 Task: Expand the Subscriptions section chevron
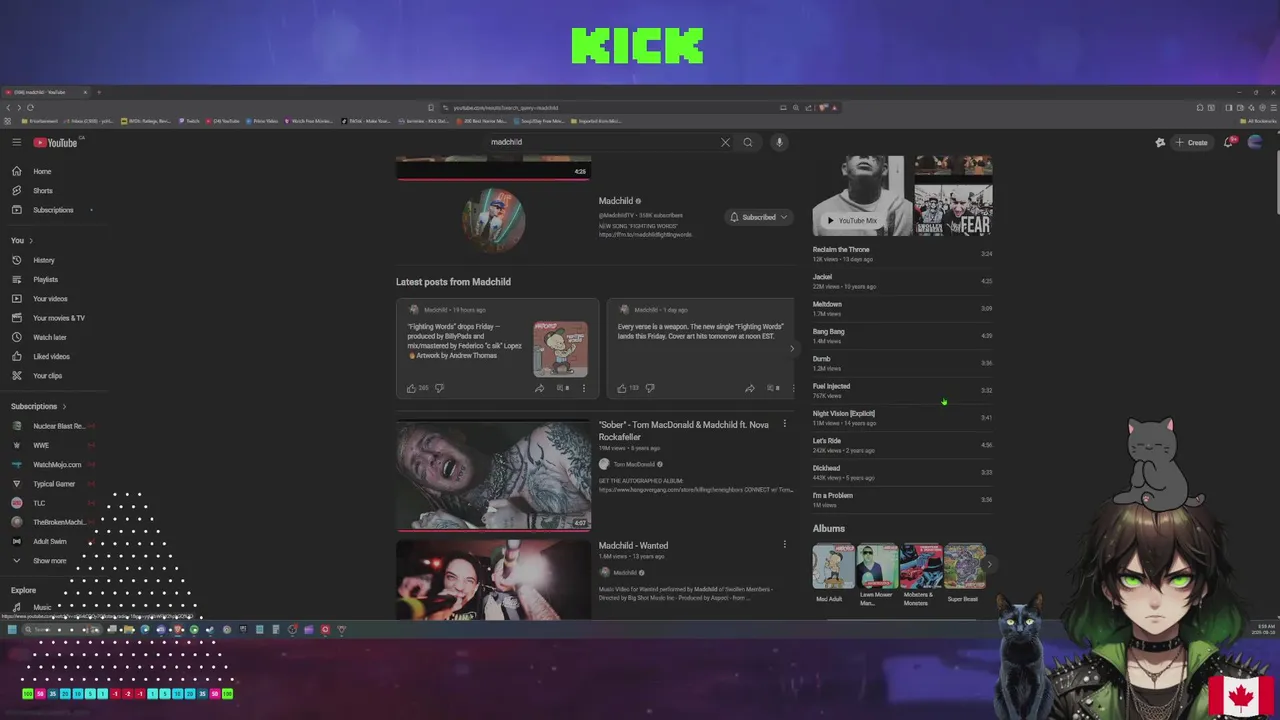64,406
